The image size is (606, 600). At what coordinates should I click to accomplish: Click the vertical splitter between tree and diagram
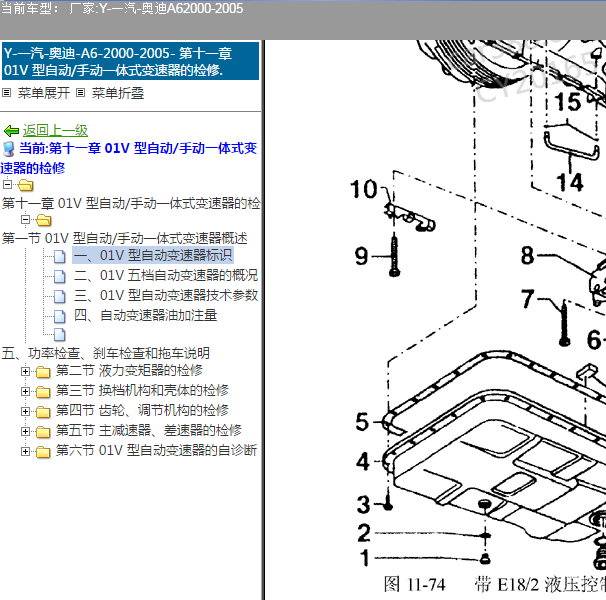pos(263,320)
